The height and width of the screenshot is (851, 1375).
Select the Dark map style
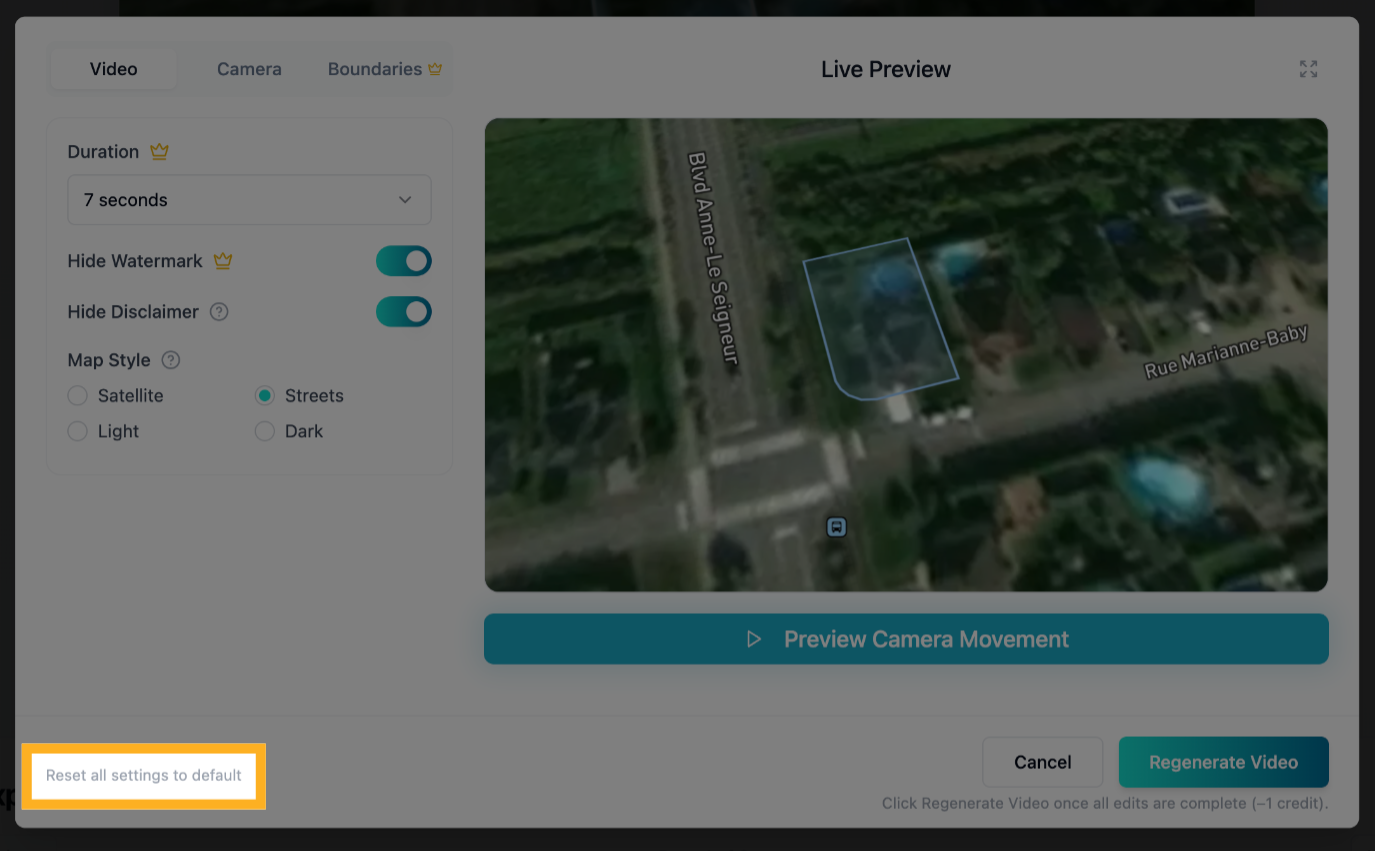coord(289,432)
